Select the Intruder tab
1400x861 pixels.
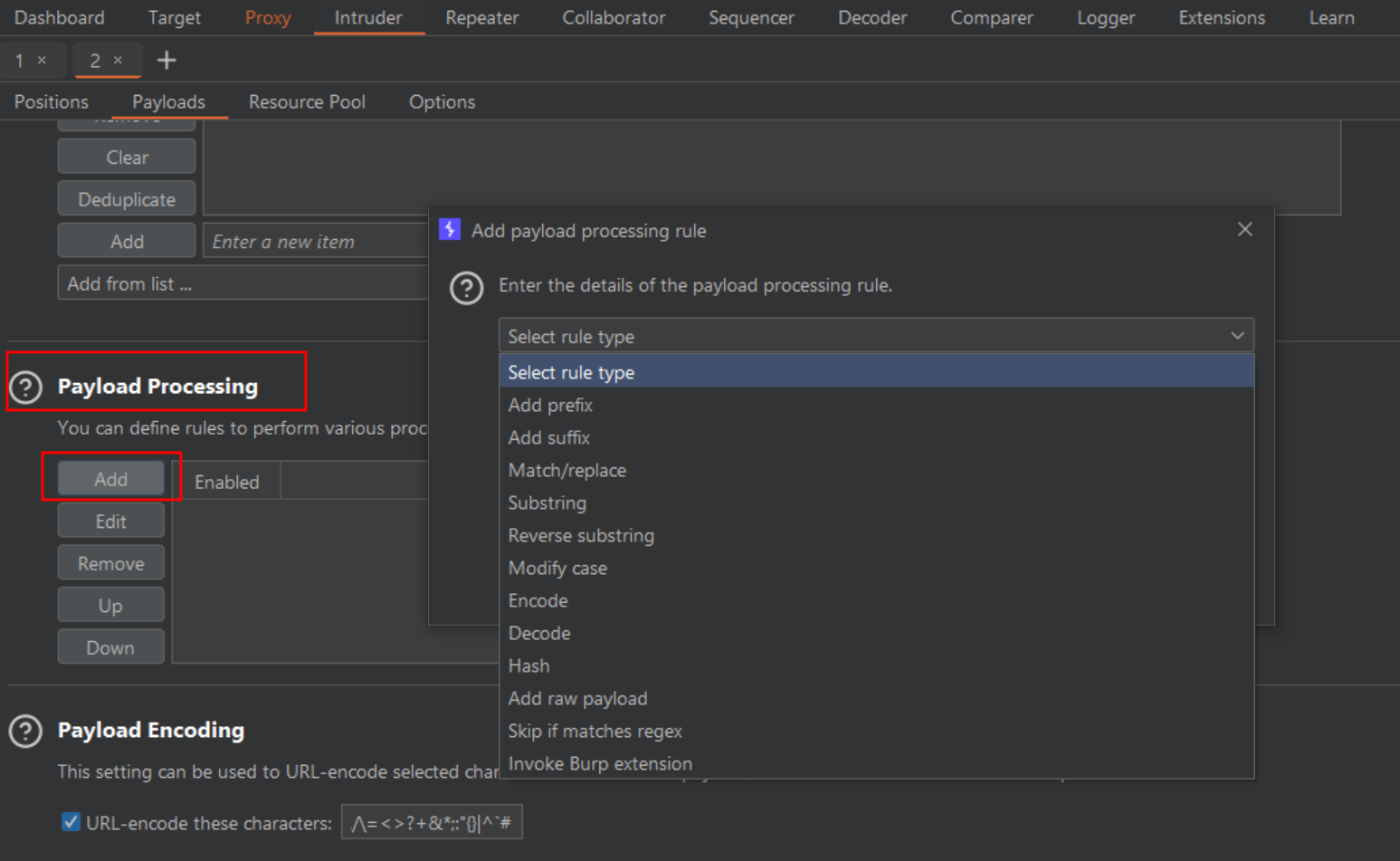[x=368, y=18]
